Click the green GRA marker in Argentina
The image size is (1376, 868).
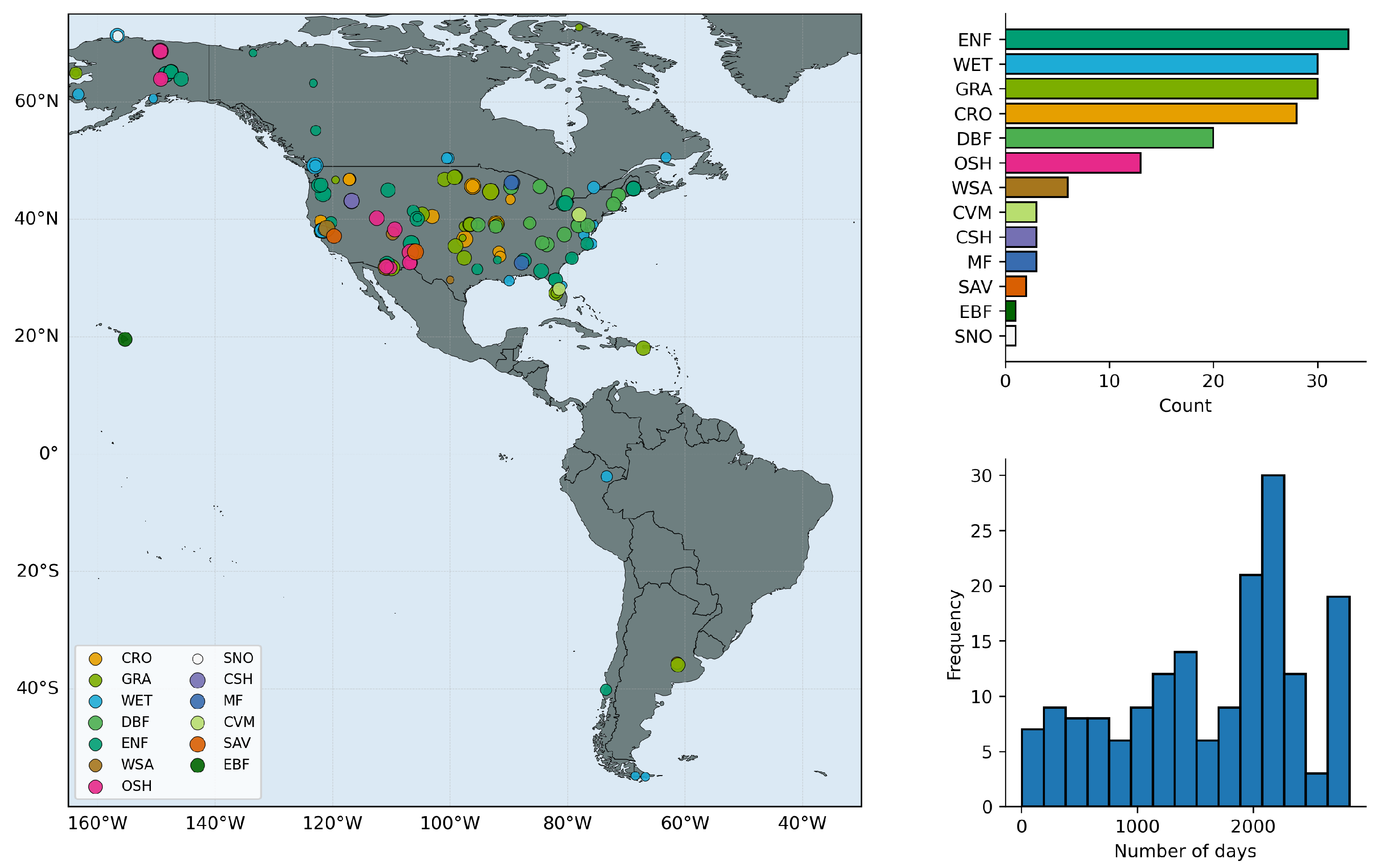(678, 665)
